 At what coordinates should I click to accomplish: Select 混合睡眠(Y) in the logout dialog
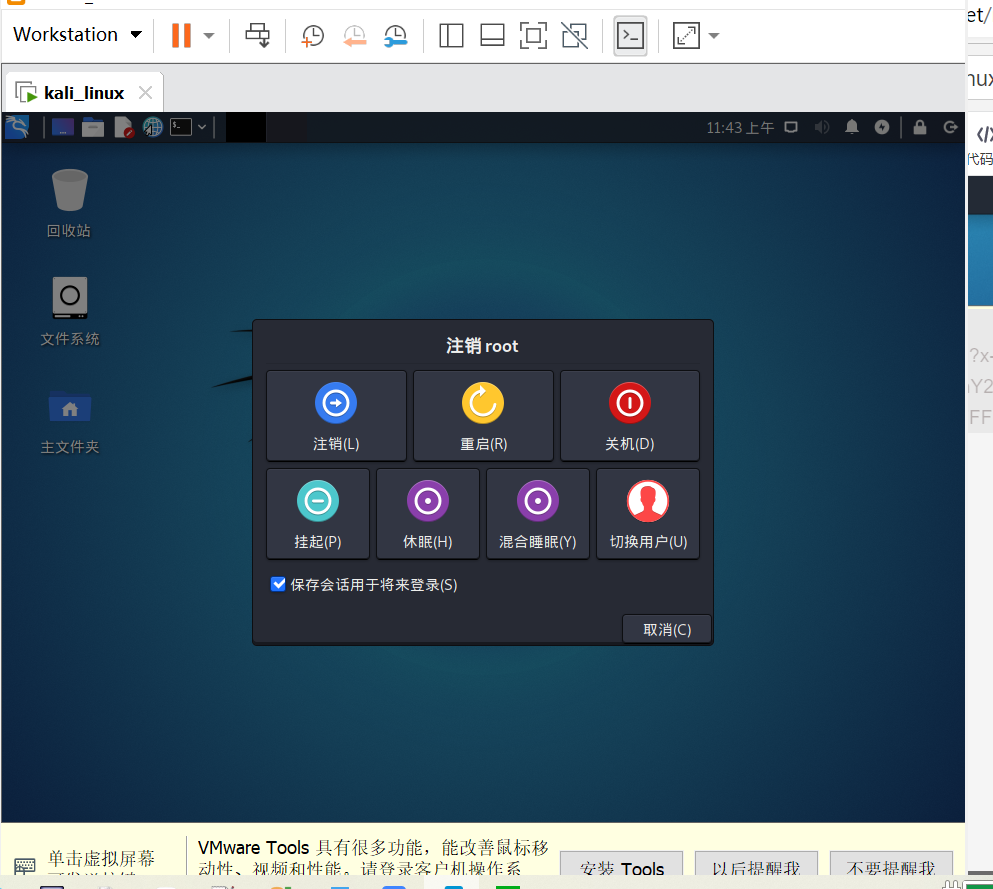[537, 513]
